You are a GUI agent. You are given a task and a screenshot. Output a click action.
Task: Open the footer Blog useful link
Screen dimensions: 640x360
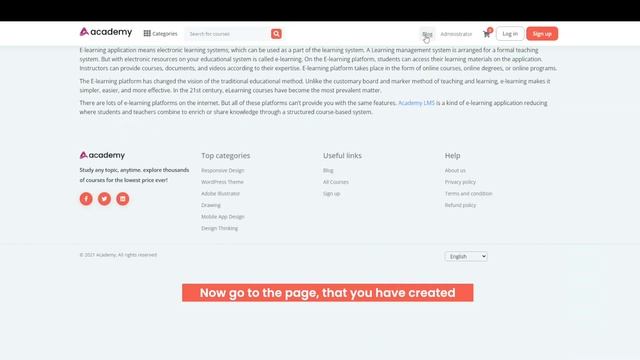(x=328, y=170)
